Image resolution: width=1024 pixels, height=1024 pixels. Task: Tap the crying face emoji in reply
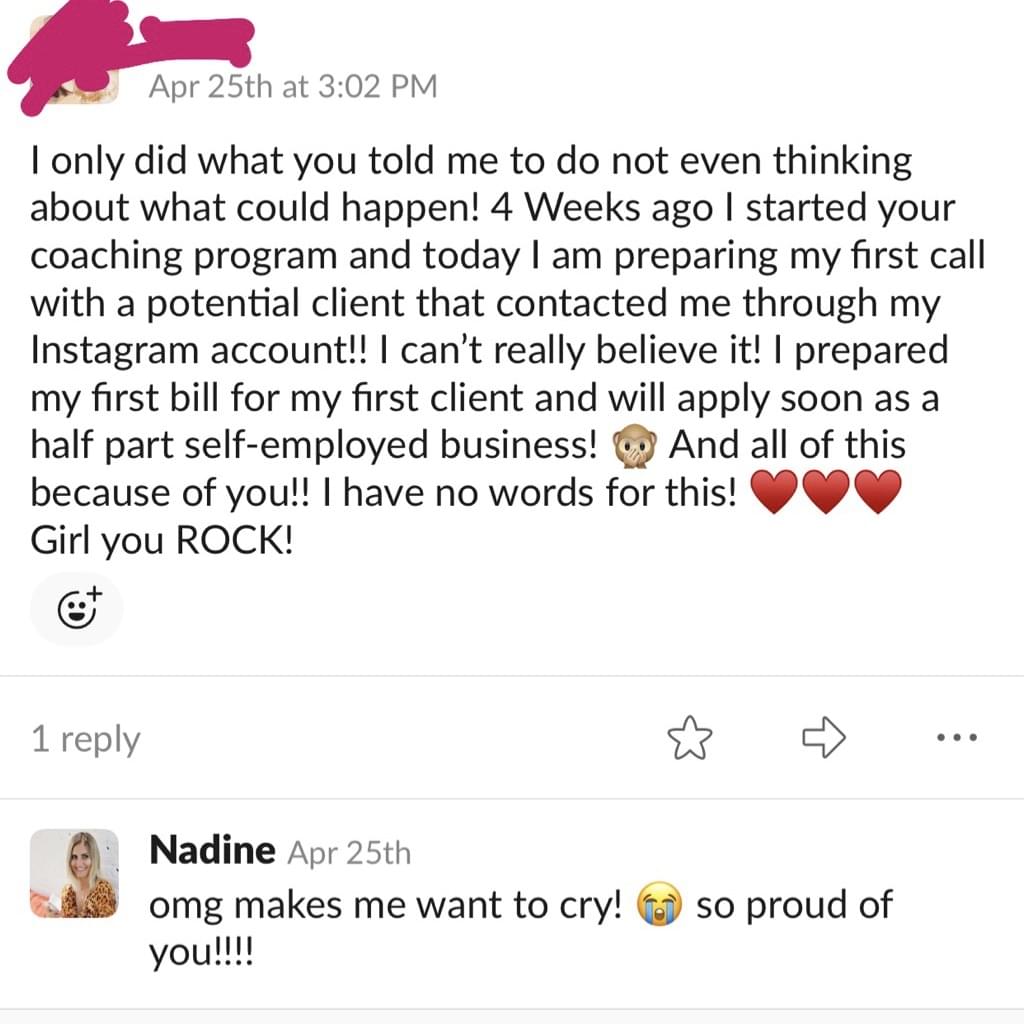659,904
